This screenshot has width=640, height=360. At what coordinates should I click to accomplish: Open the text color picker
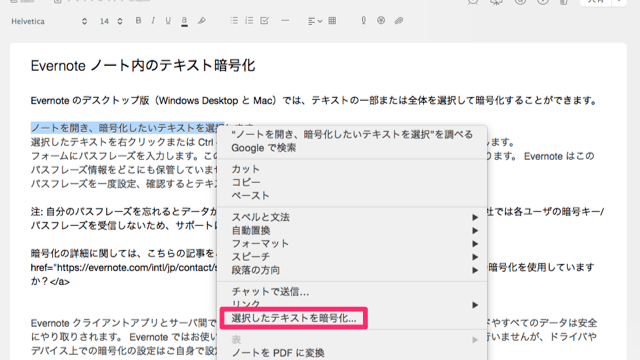point(184,21)
